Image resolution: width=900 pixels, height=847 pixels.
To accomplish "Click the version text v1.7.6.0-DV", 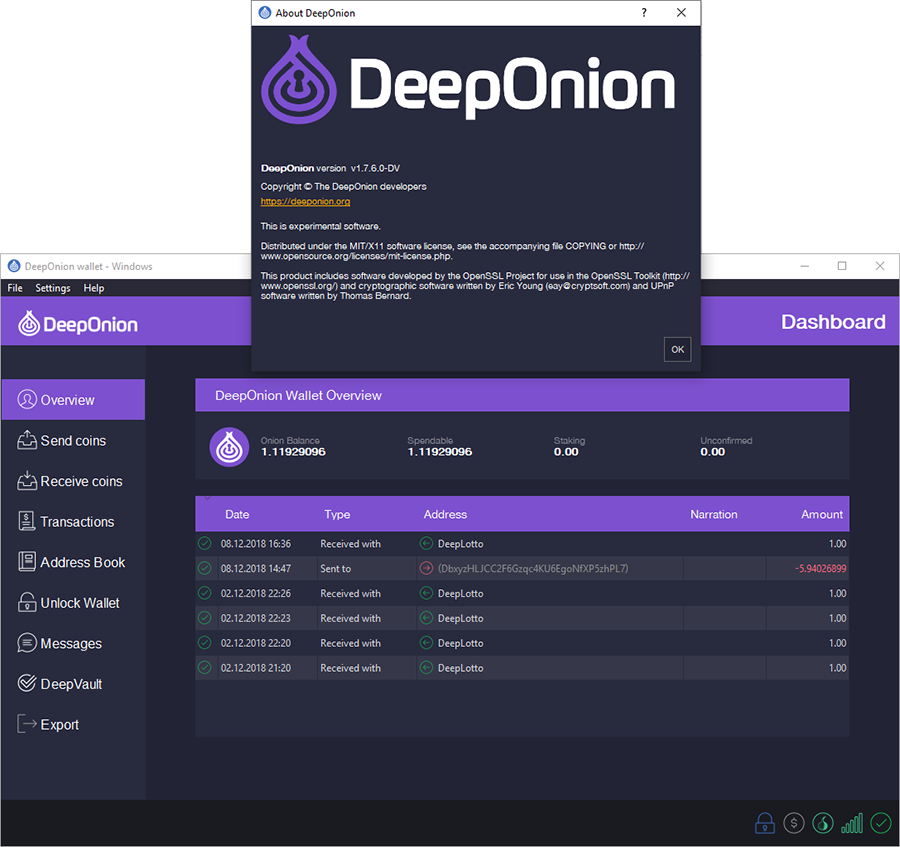I will coord(375,168).
